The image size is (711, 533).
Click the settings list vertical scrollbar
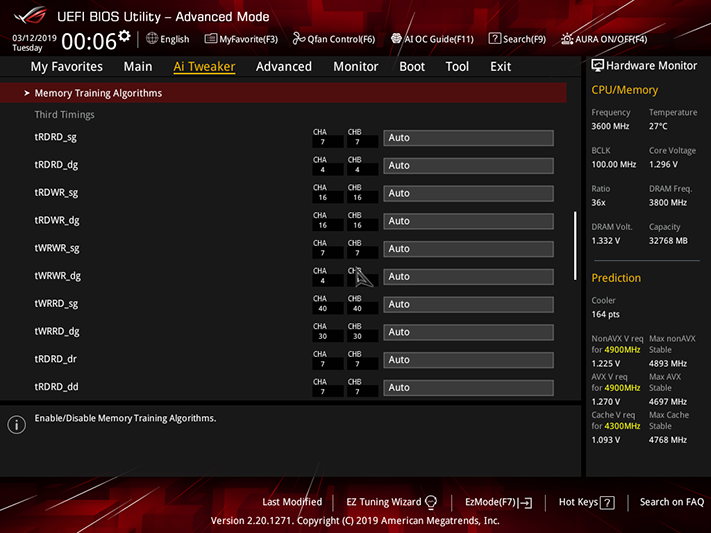click(x=575, y=245)
